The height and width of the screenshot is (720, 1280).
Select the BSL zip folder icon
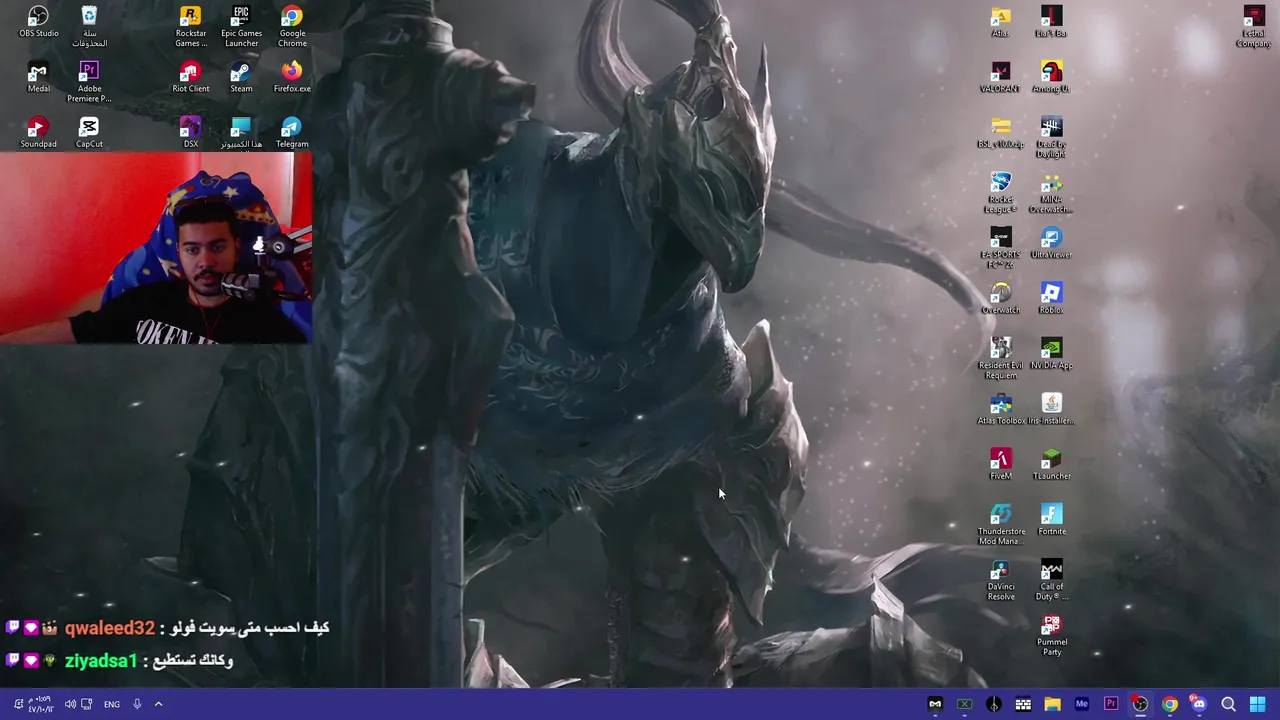click(1000, 132)
